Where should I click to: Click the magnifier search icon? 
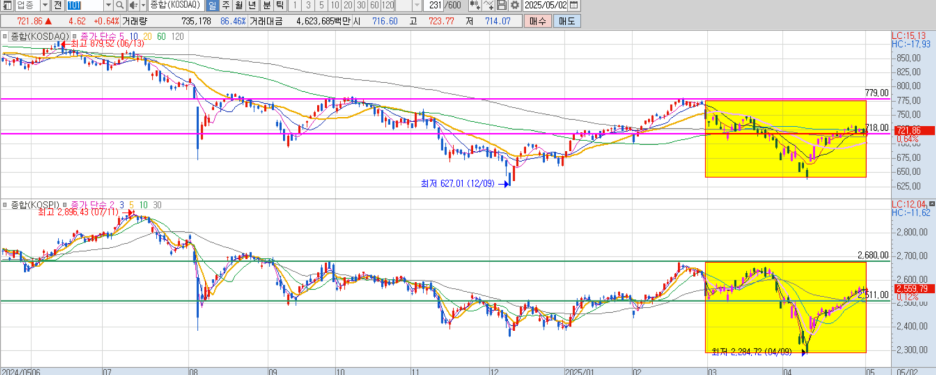click(120, 5)
